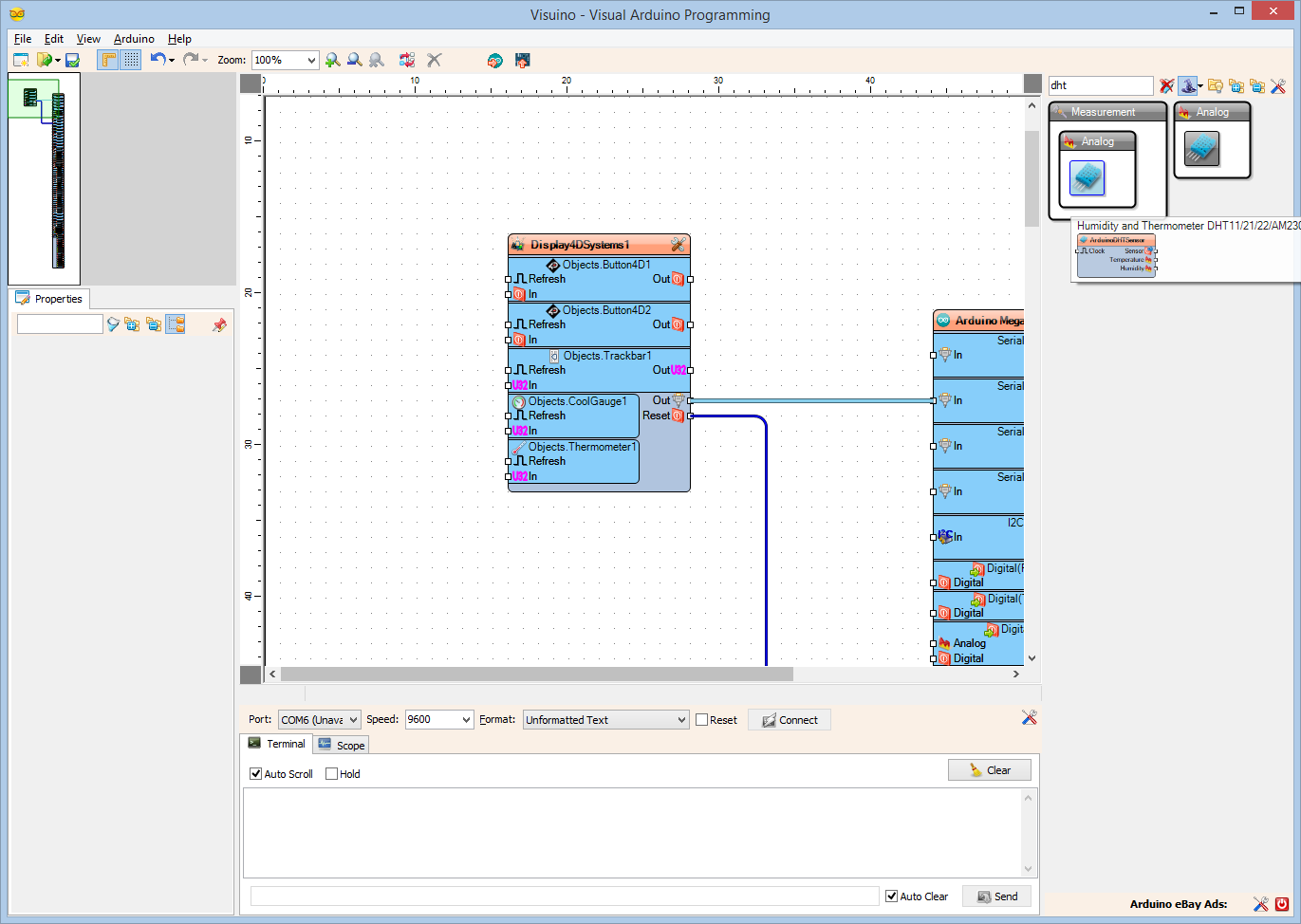Viewport: 1301px width, 924px height.
Task: Zoom in using the magnifier plus icon
Action: coord(332,60)
